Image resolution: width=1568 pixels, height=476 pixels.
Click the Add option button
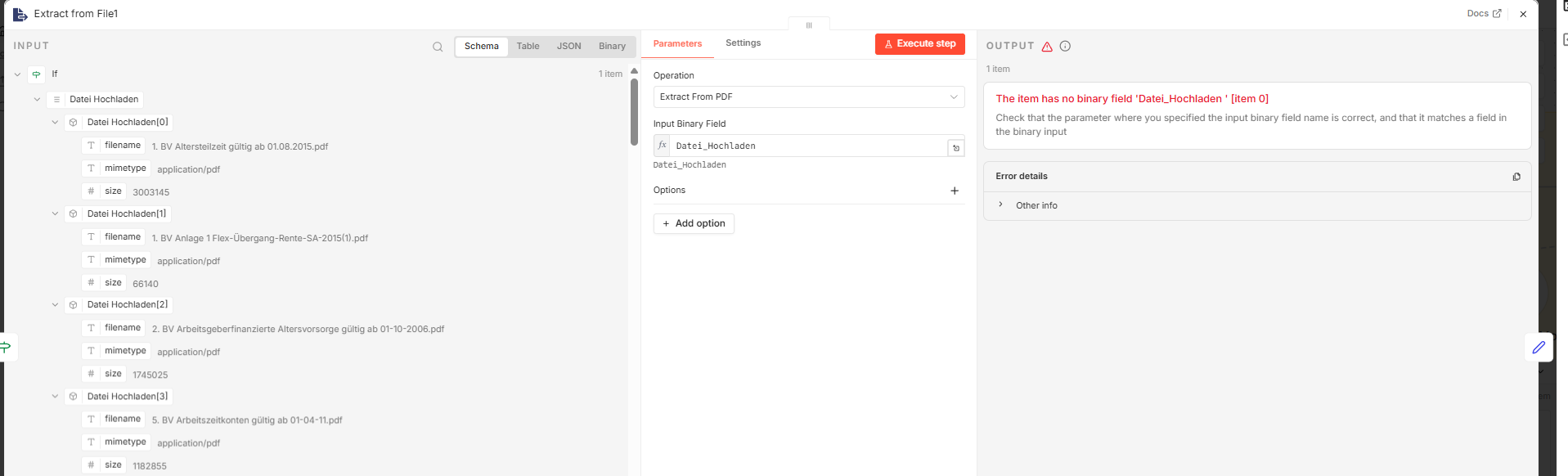tap(694, 224)
